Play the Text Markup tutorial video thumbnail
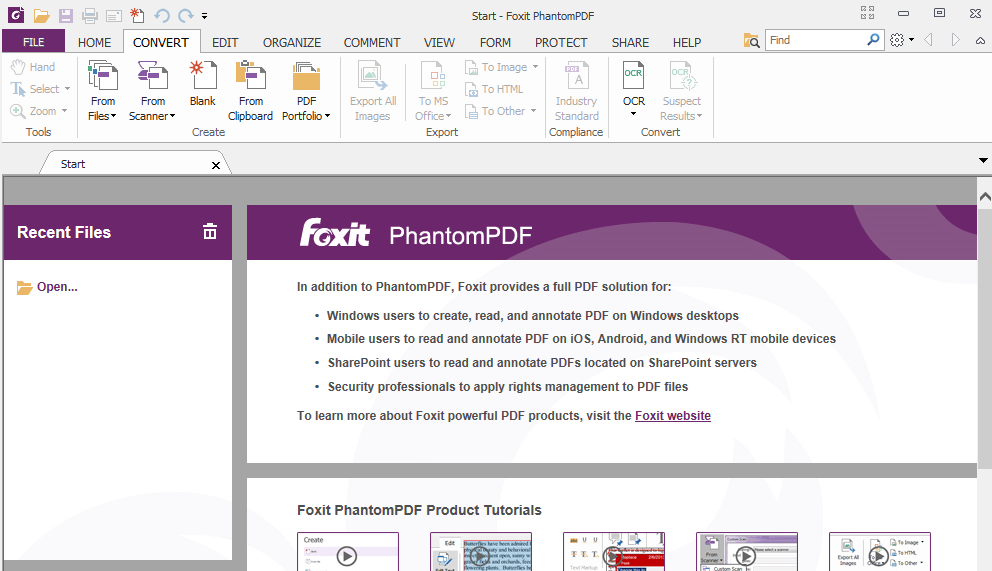This screenshot has height=571, width=992. pyautogui.click(x=614, y=552)
